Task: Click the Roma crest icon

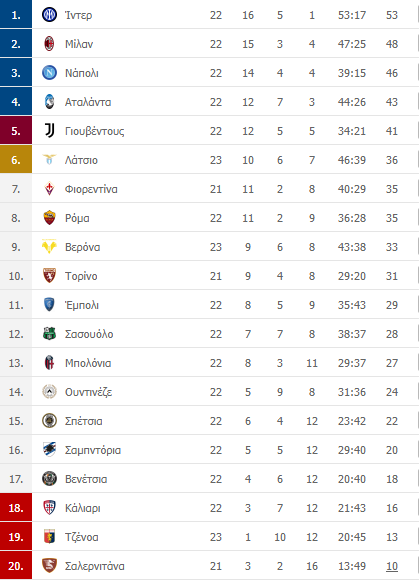Action: pos(49,218)
